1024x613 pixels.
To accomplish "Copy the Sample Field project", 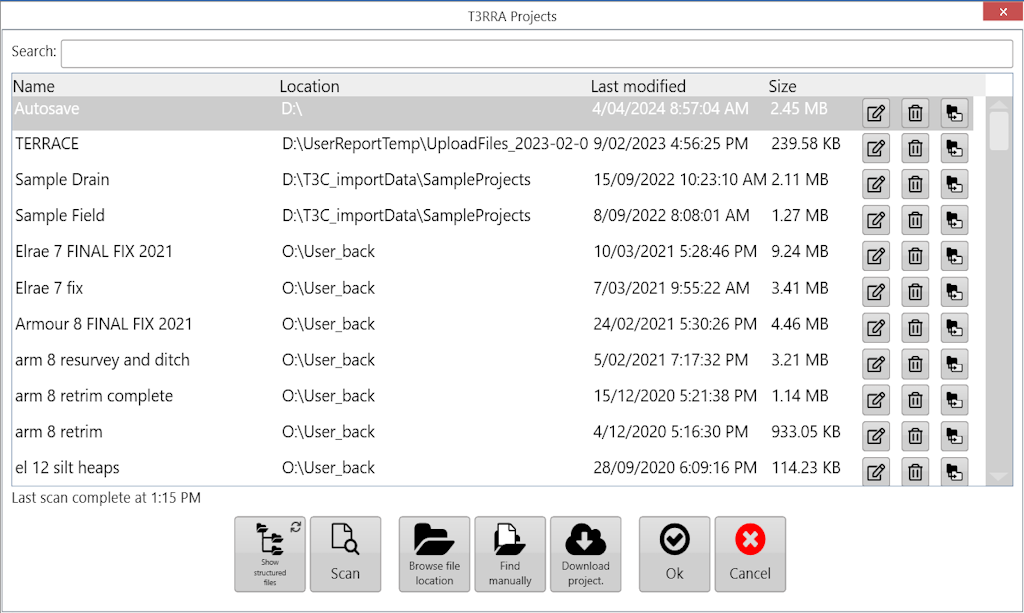I will (954, 220).
